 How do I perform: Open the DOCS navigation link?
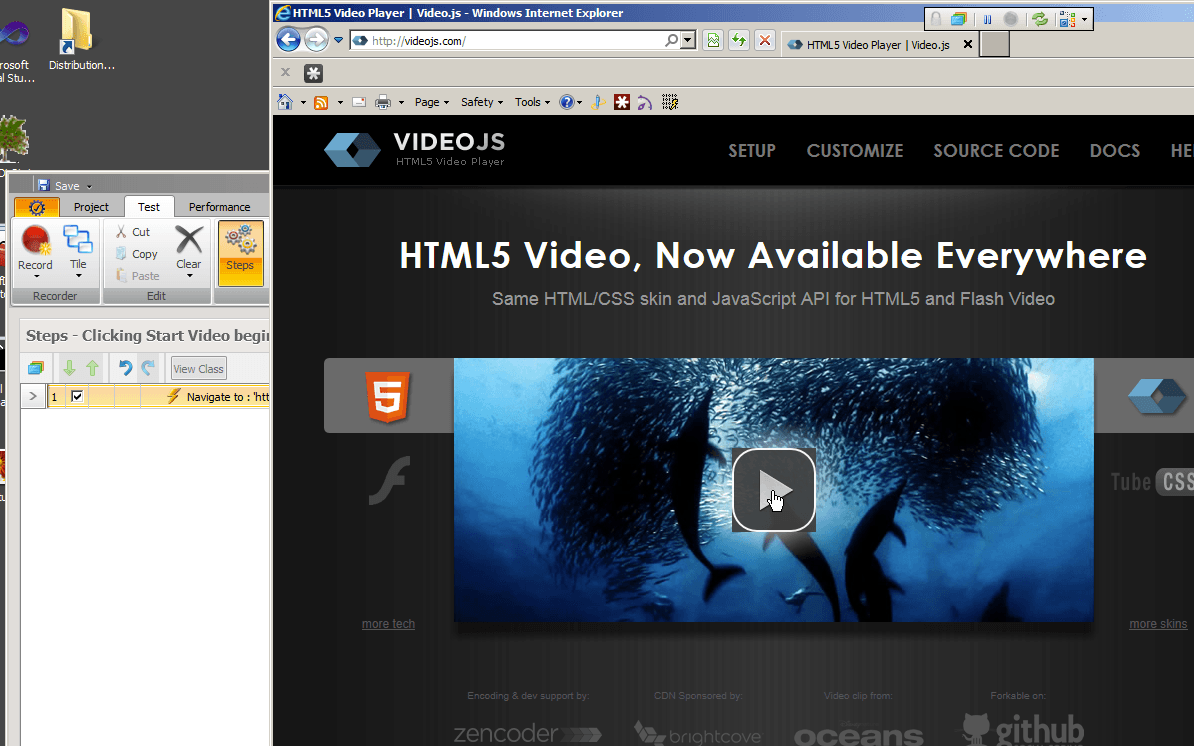(1114, 151)
